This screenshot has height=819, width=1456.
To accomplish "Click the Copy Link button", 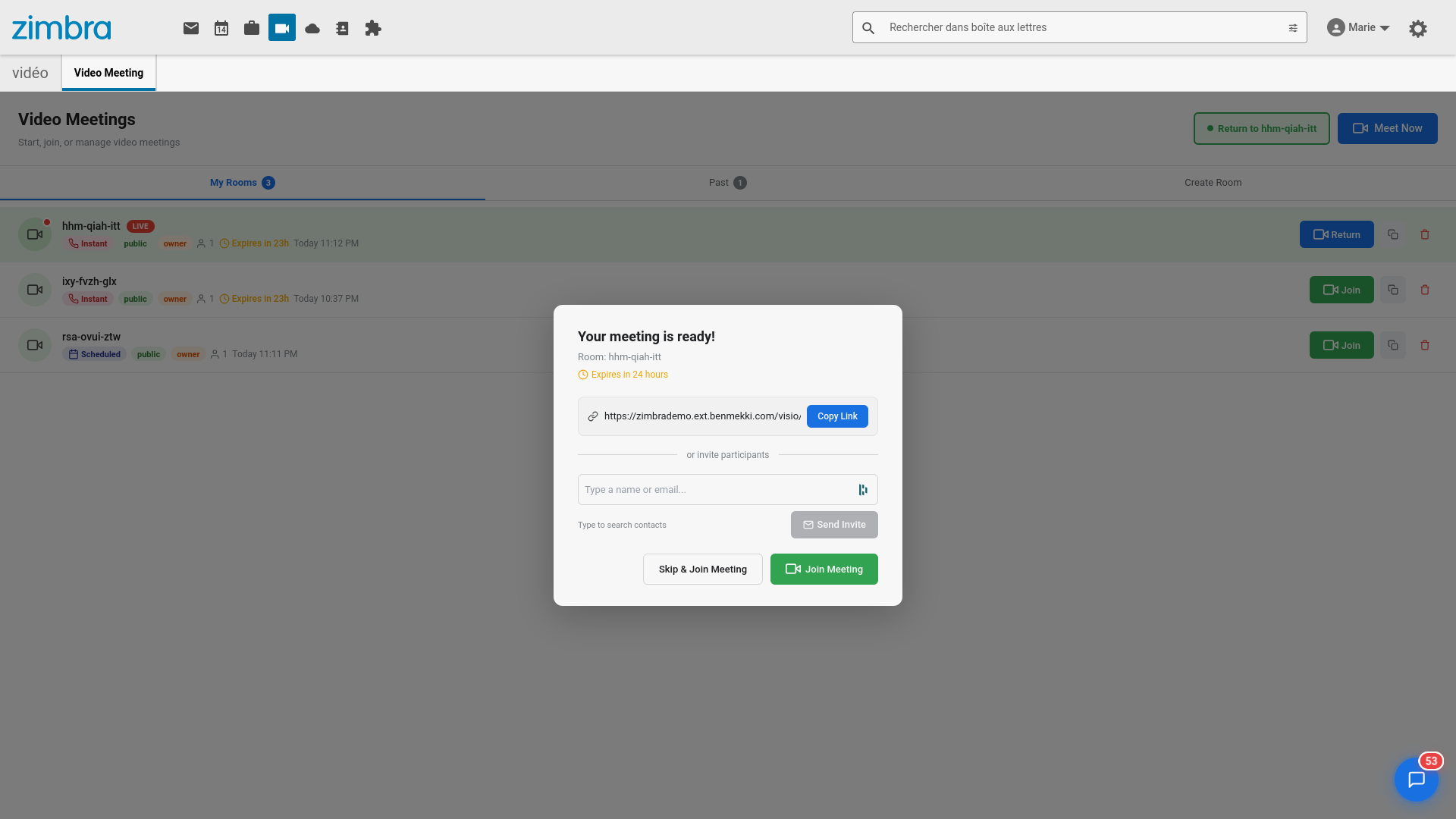I will 836,416.
